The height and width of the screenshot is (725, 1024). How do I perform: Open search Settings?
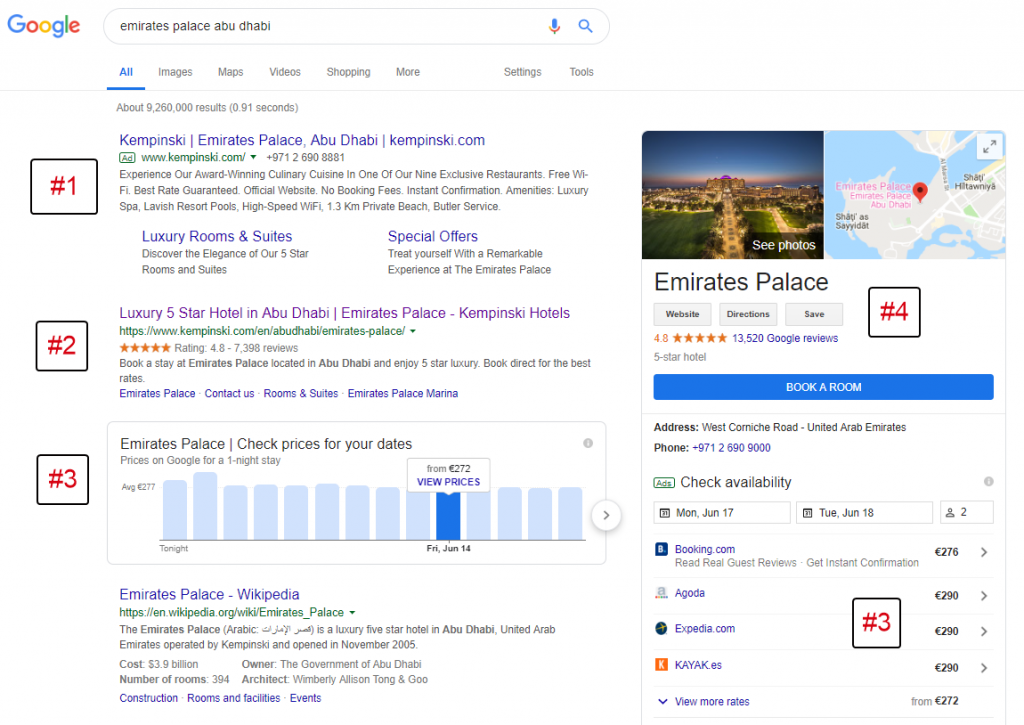point(522,72)
